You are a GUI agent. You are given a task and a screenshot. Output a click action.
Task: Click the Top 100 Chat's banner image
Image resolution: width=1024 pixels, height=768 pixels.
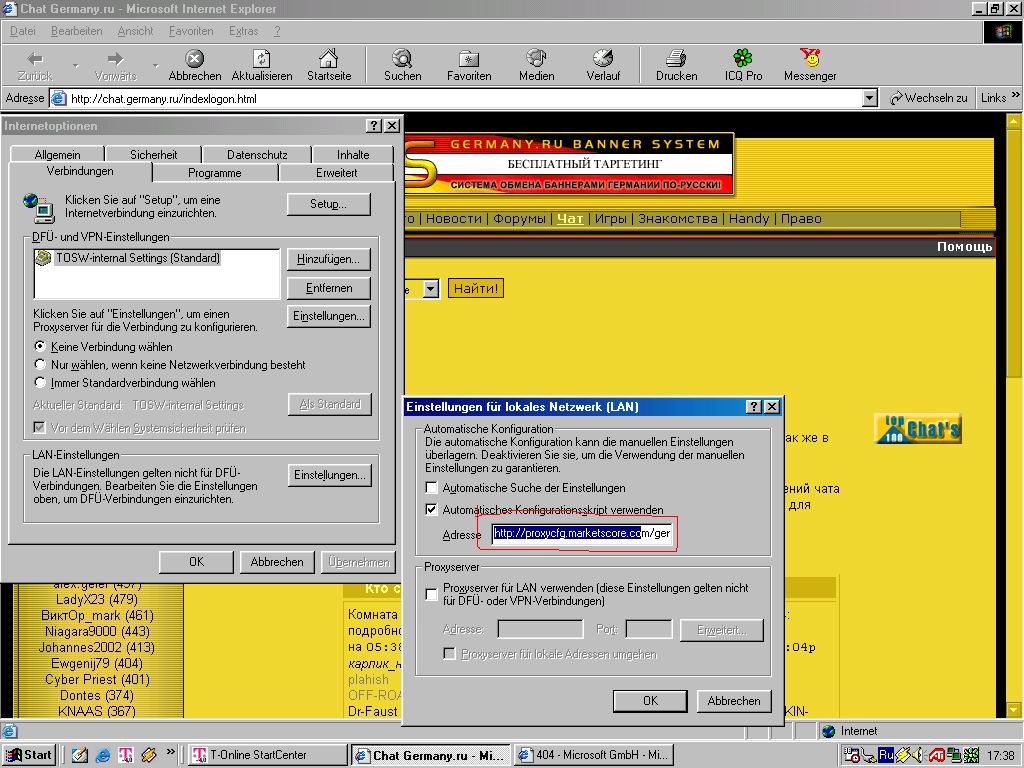point(918,428)
